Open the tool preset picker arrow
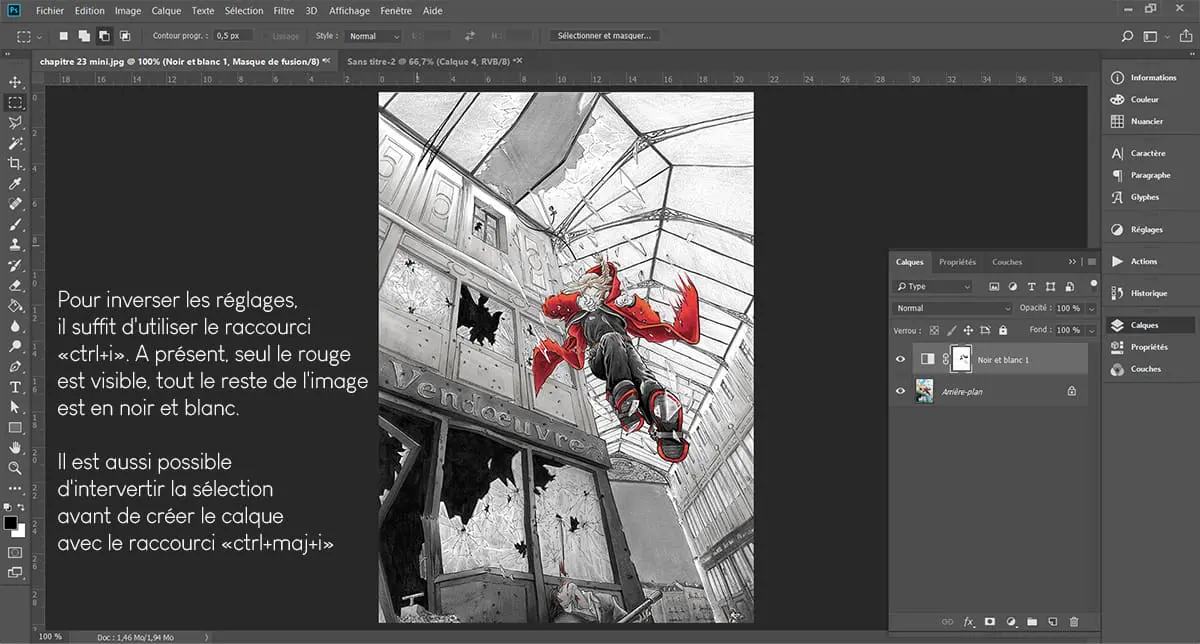This screenshot has height=644, width=1200. [39, 36]
